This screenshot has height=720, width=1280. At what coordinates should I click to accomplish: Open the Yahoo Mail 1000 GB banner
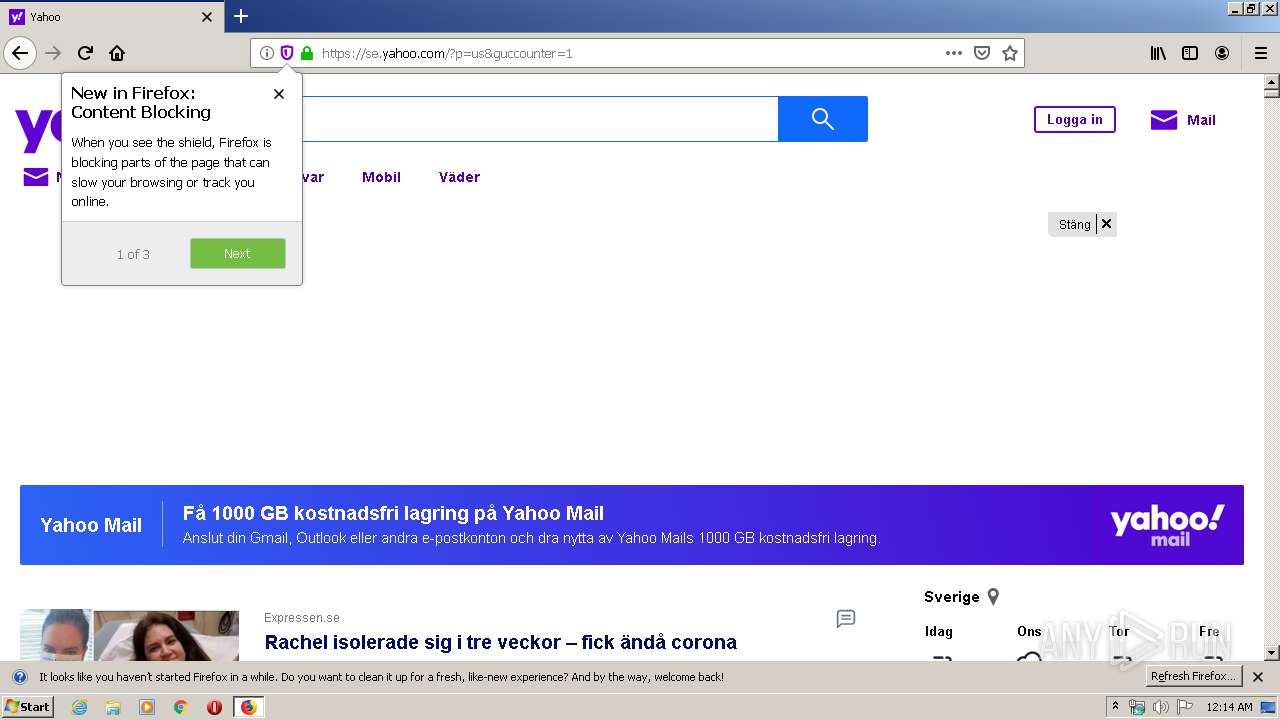coord(632,525)
